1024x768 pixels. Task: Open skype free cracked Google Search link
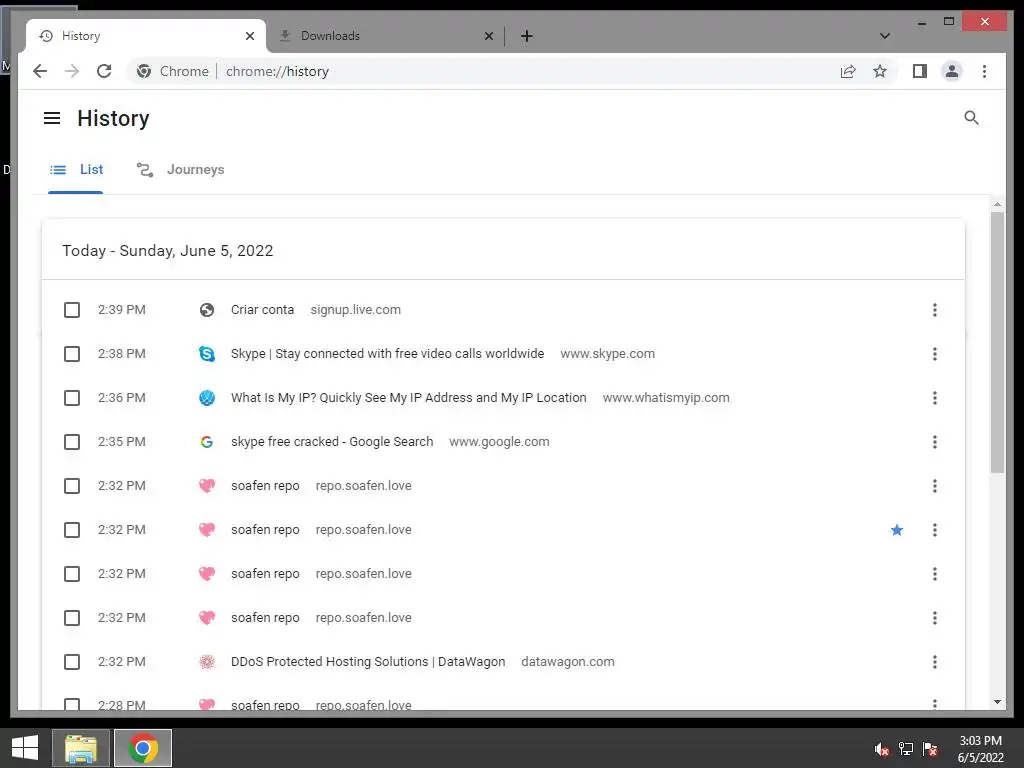click(332, 442)
